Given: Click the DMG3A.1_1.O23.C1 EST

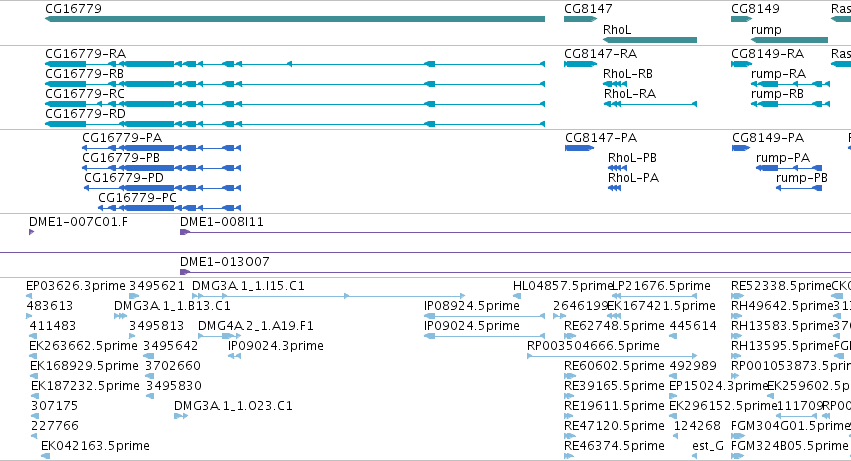Looking at the screenshot, I should click(181, 416).
